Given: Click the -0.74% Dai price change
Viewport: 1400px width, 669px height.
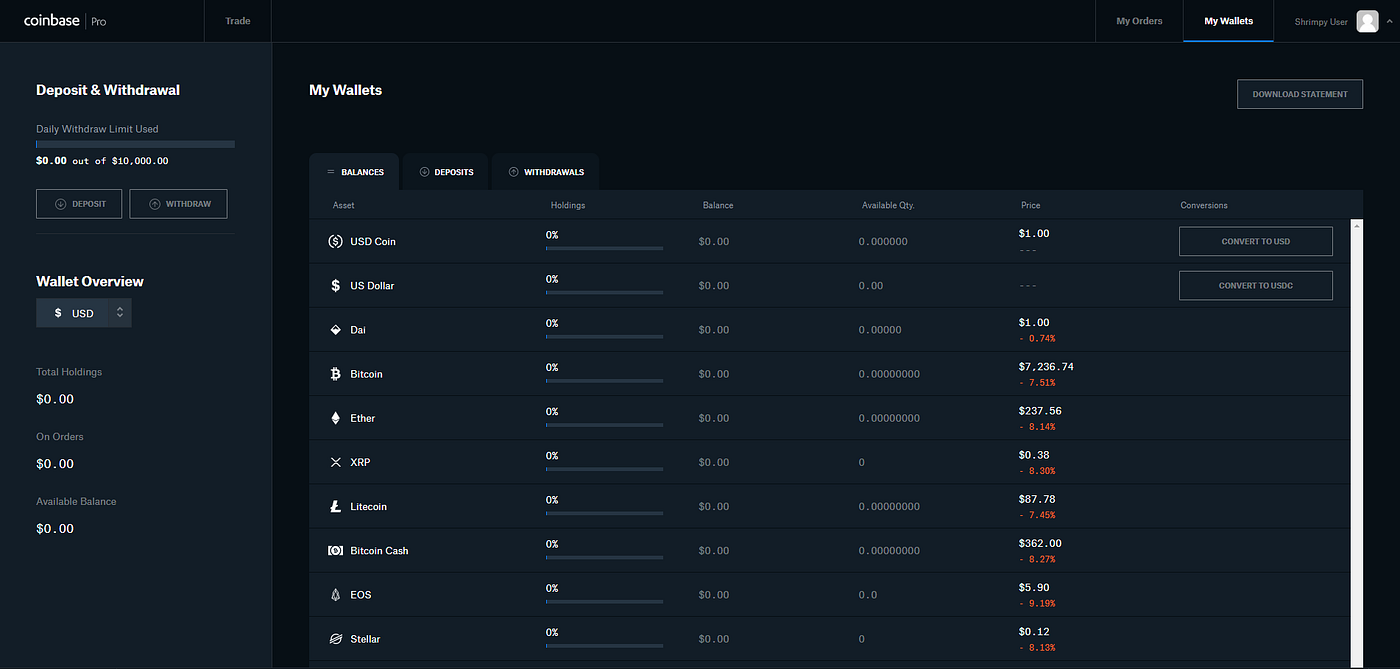Looking at the screenshot, I should (1037, 339).
